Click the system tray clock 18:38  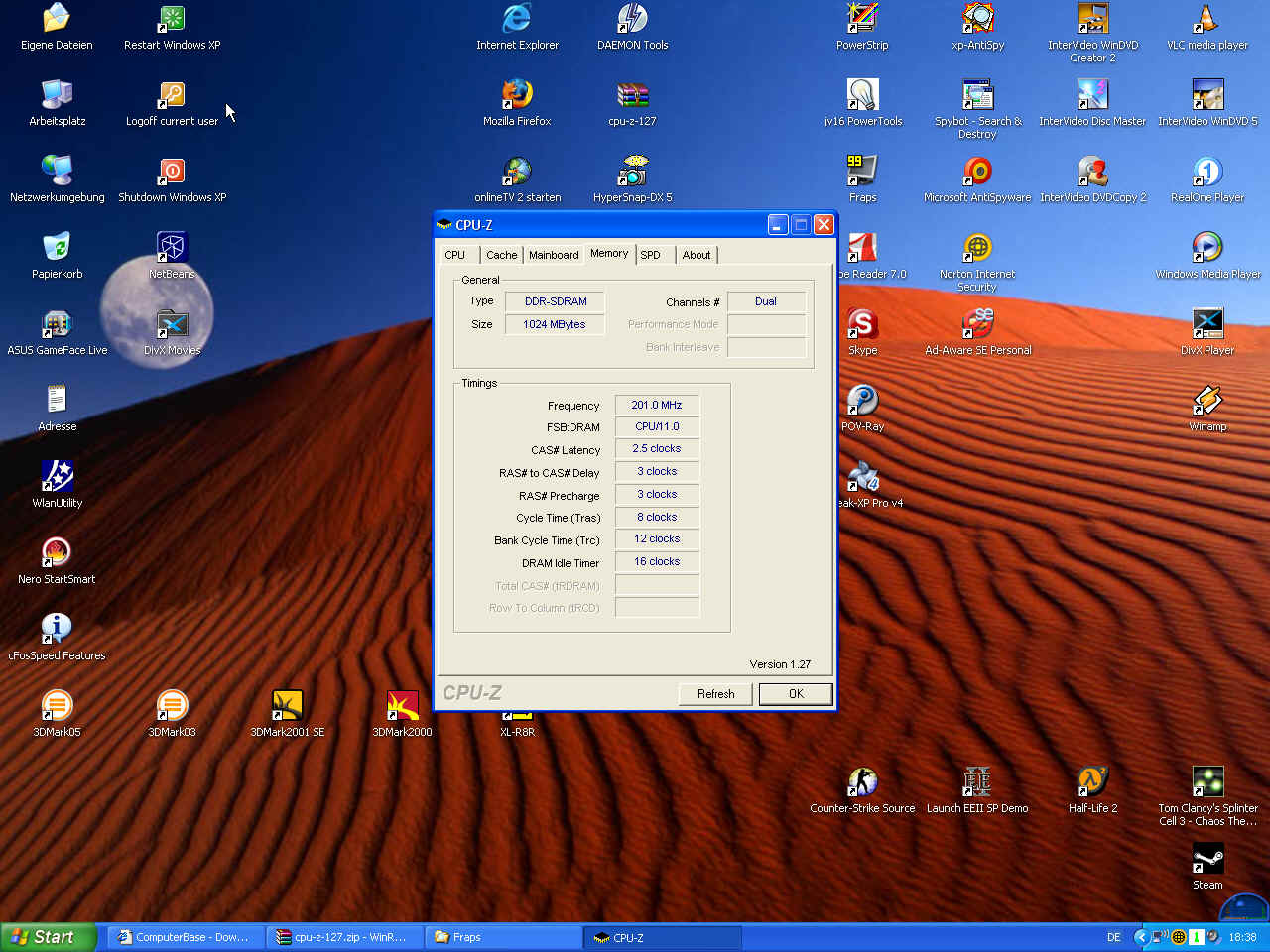coord(1242,937)
